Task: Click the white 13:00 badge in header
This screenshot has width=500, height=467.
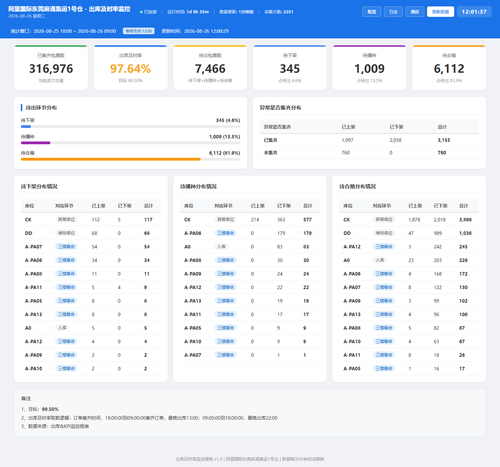Action: pos(139,31)
